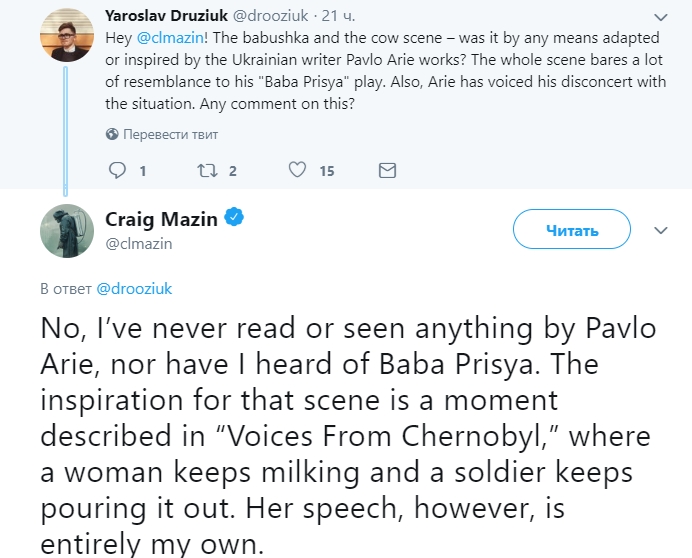Retweet Yaroslav Druziuk's tweet

click(207, 171)
